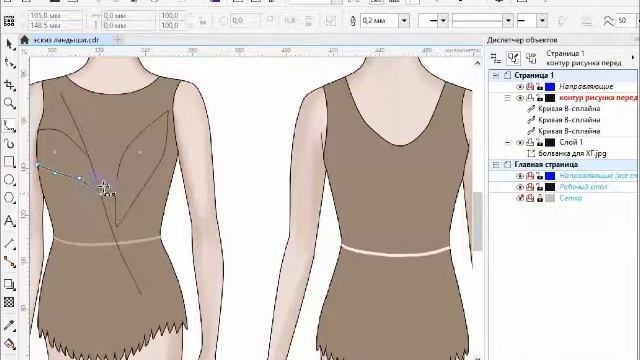Click the Y position field 148,5 мм
This screenshot has width=640, height=360.
tap(55, 25)
